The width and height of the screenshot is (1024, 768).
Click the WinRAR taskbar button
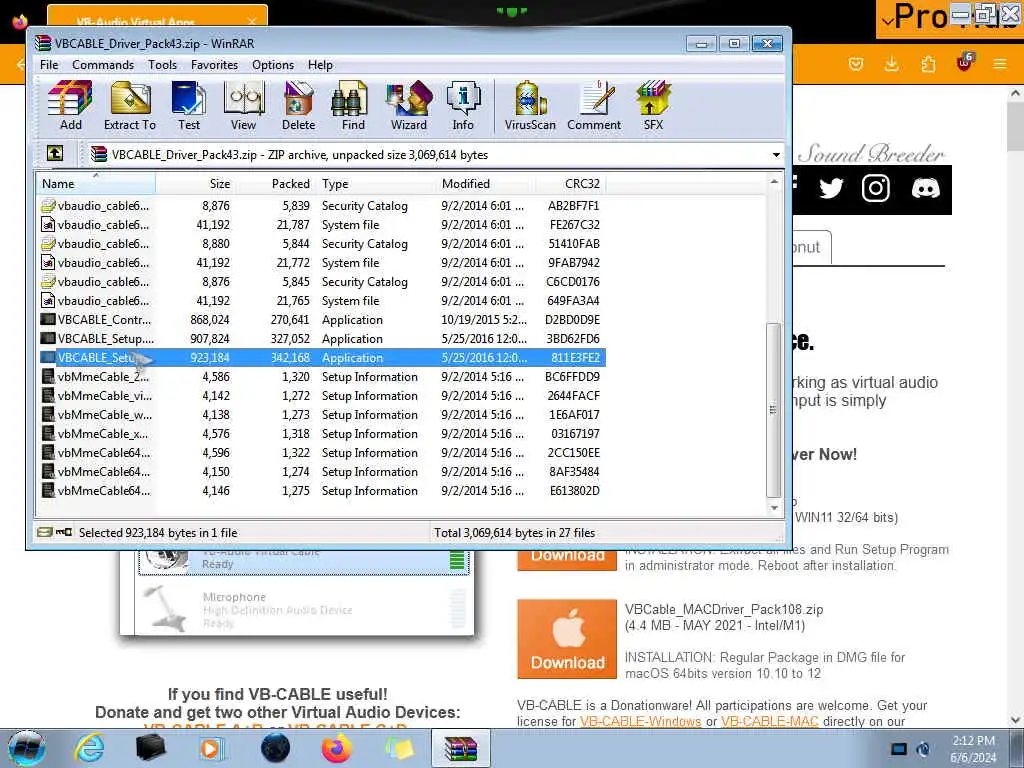(461, 748)
